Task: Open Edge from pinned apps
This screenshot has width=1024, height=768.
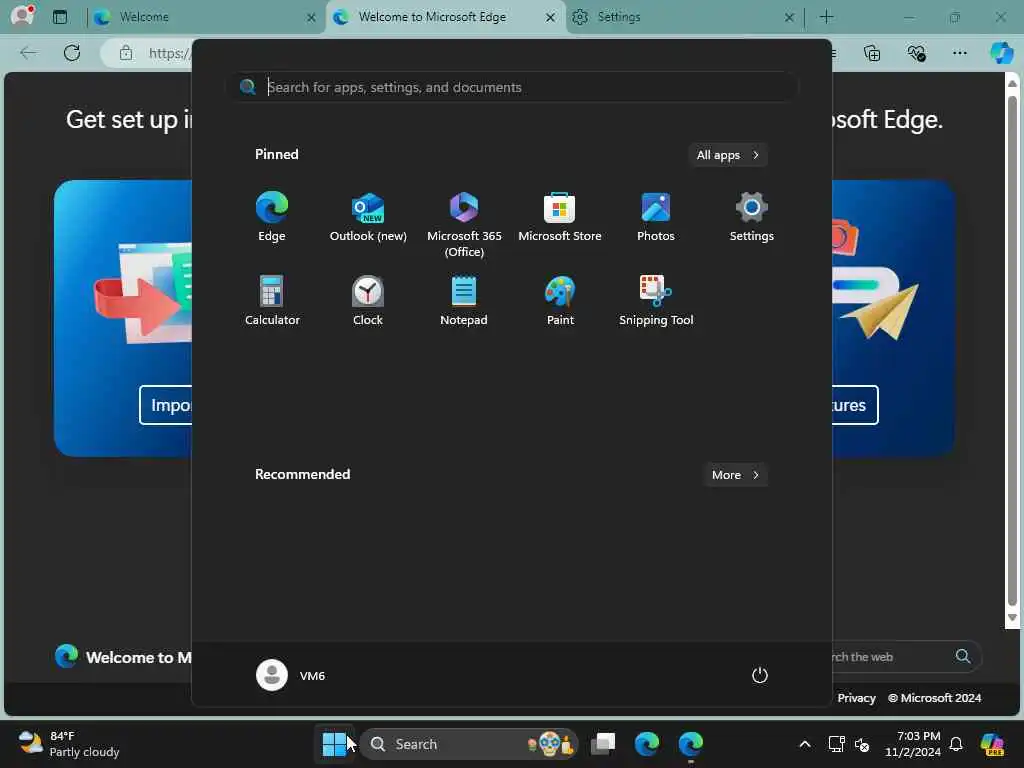Action: pyautogui.click(x=272, y=217)
